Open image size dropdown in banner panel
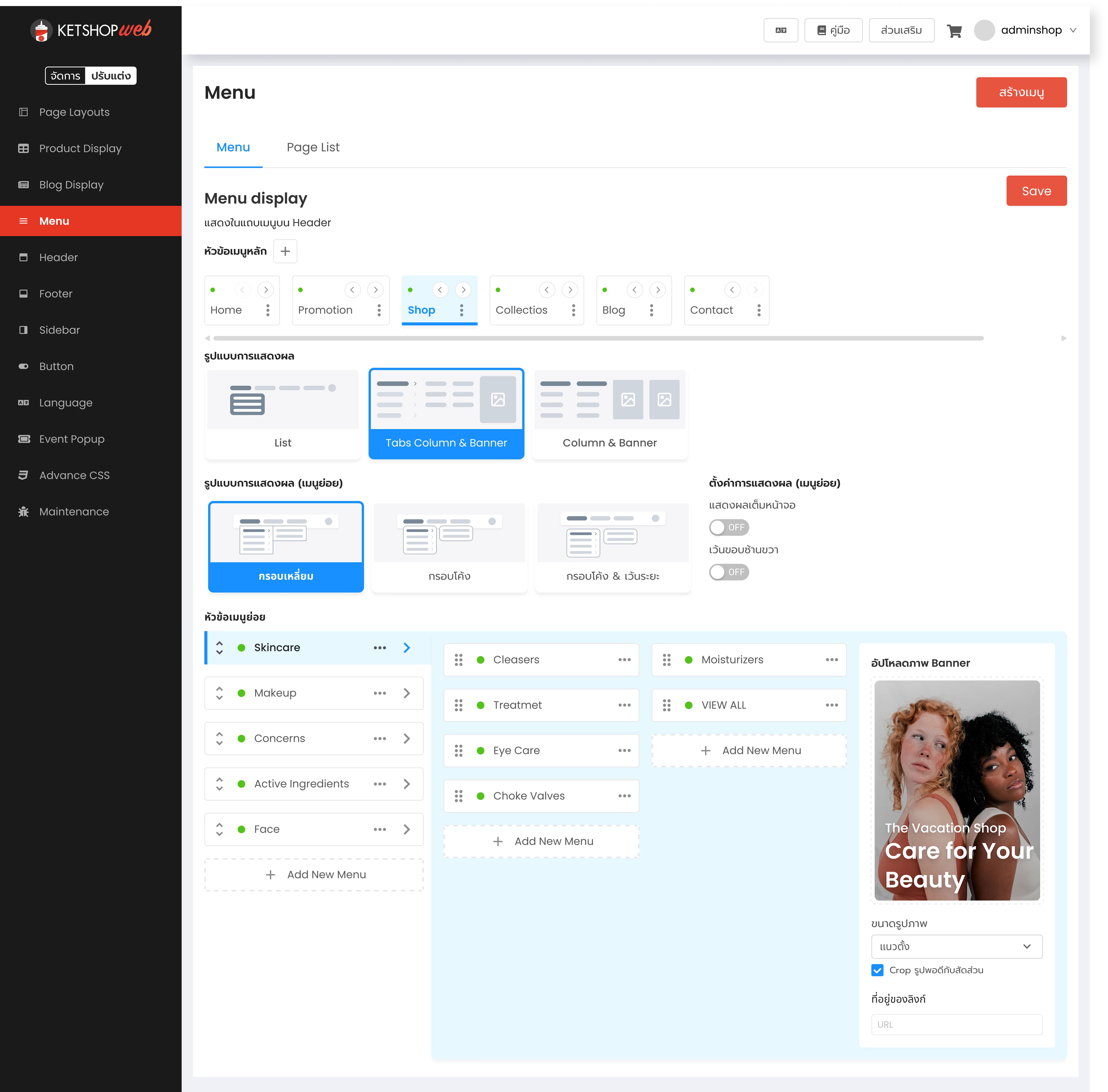The height and width of the screenshot is (1092, 1108). (956, 946)
